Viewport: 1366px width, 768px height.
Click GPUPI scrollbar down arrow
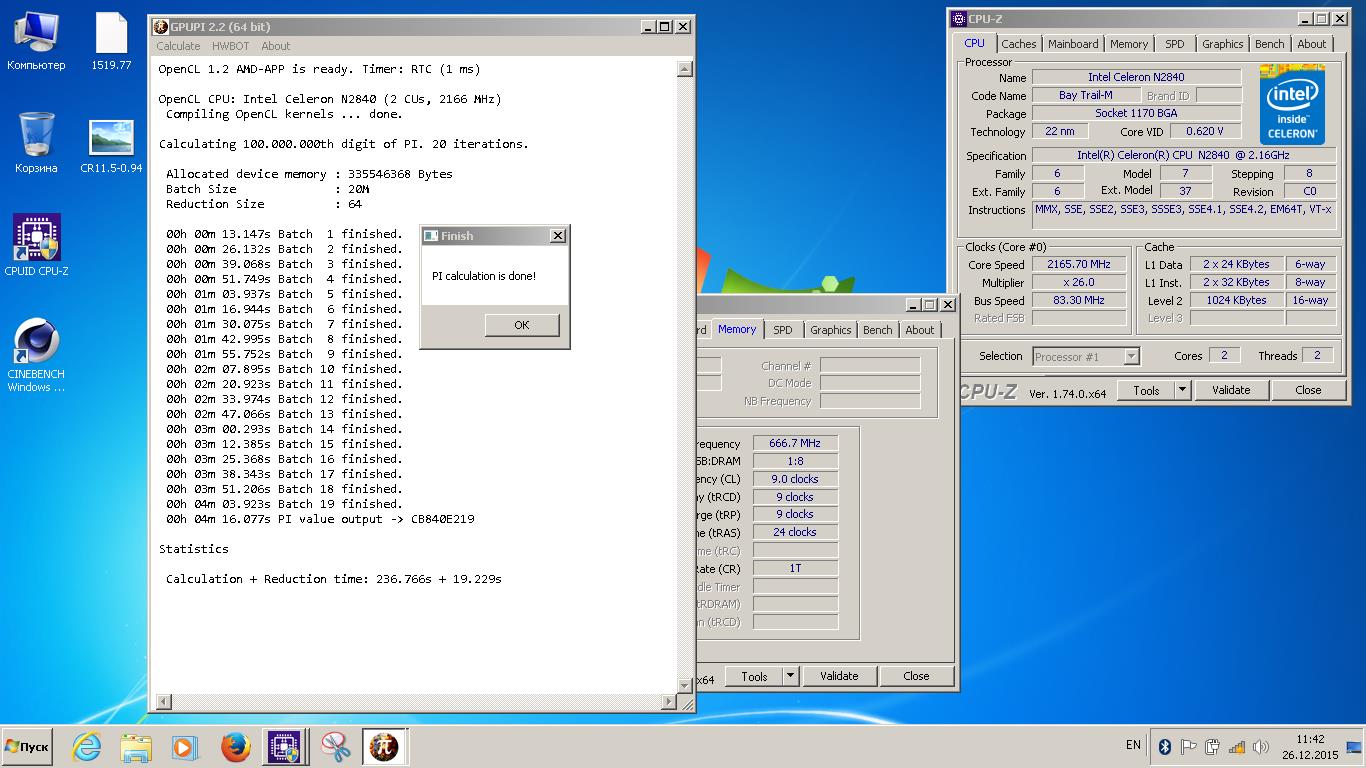pos(685,685)
